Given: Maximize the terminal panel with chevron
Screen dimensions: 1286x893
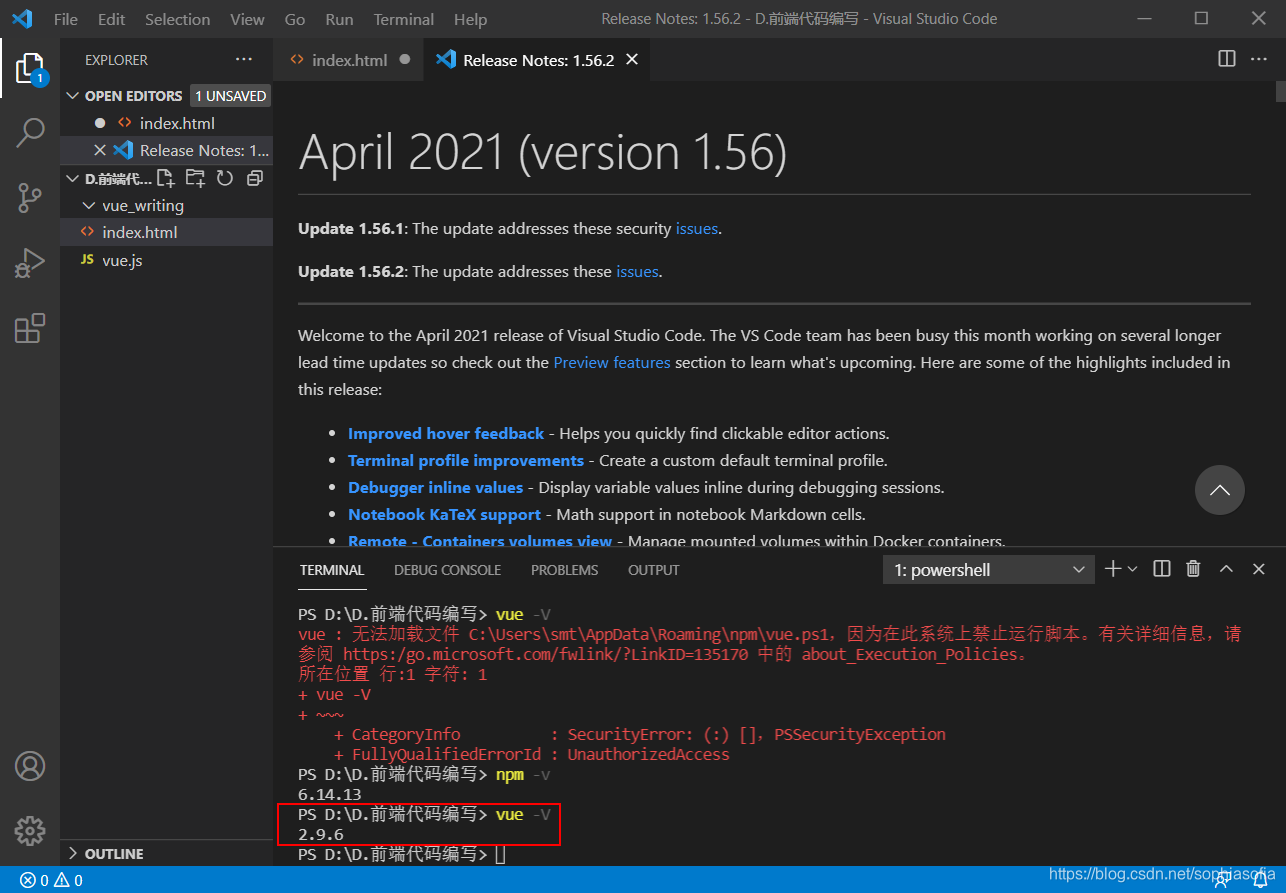Looking at the screenshot, I should point(1225,568).
